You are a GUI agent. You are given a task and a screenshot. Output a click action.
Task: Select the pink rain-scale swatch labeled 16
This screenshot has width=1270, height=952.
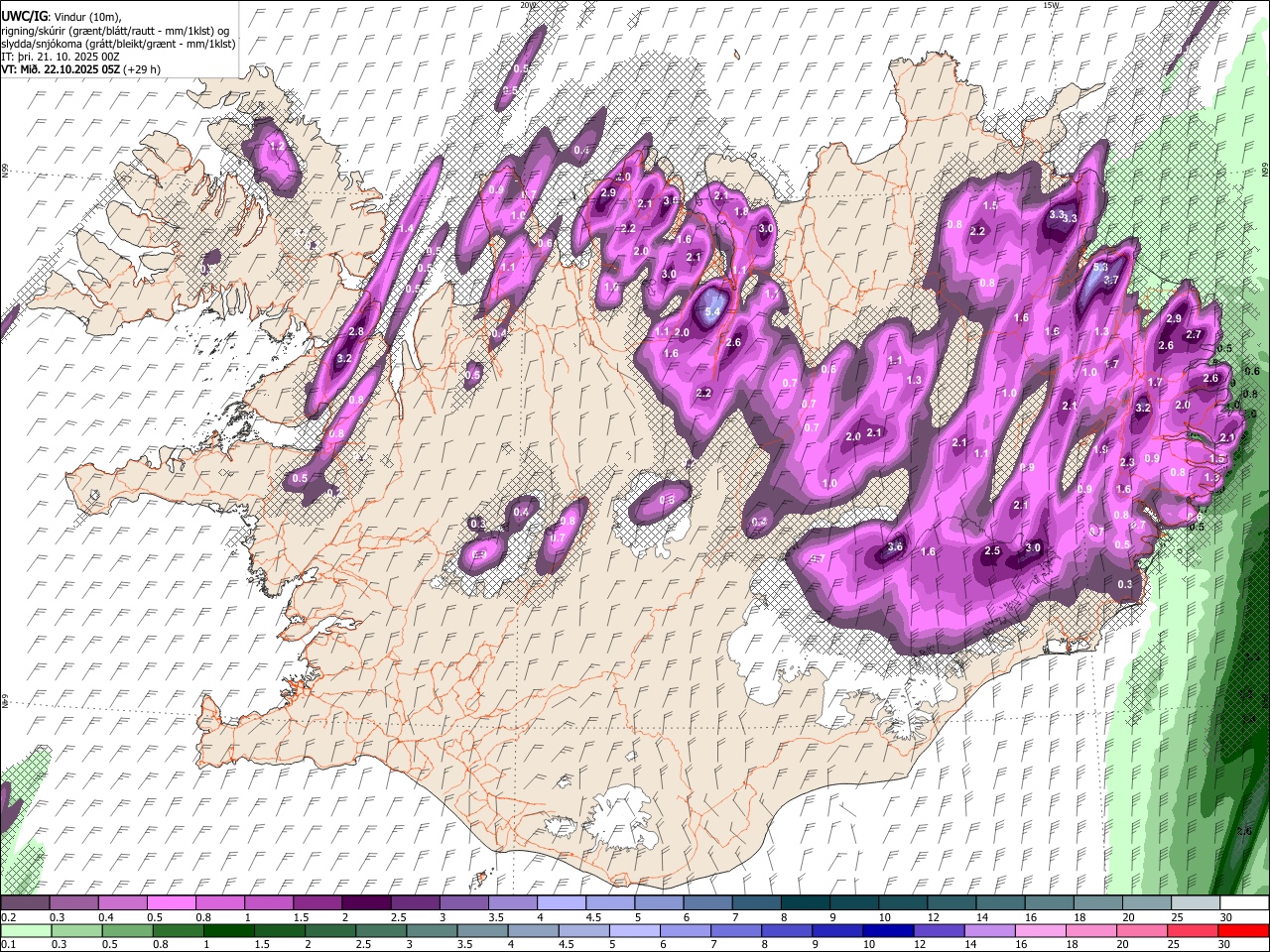coord(1040,930)
